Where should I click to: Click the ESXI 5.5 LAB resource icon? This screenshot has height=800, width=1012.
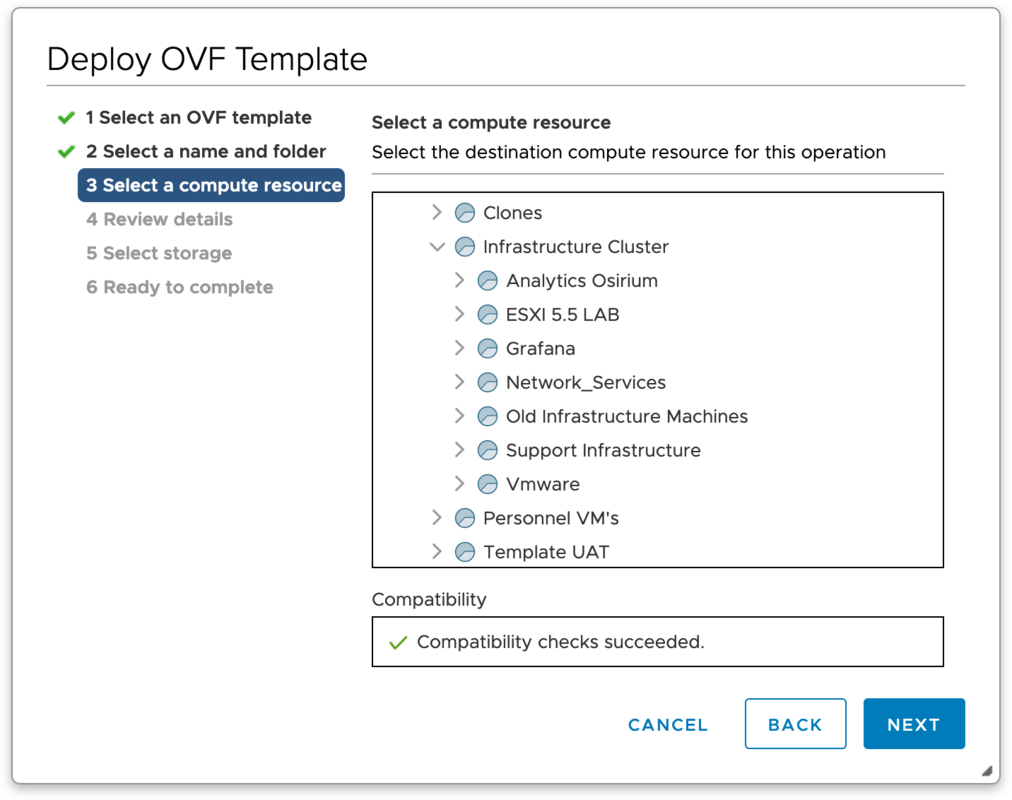click(487, 315)
